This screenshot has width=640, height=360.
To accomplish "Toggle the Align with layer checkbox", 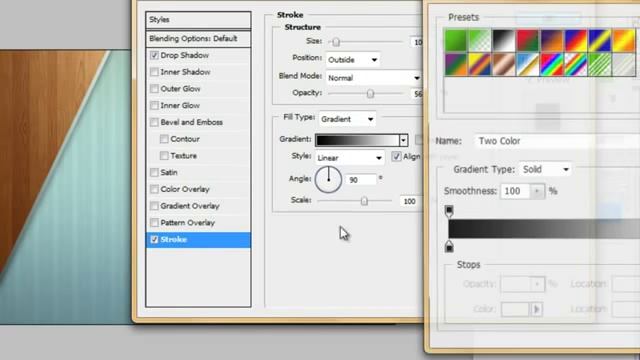I will click(396, 156).
